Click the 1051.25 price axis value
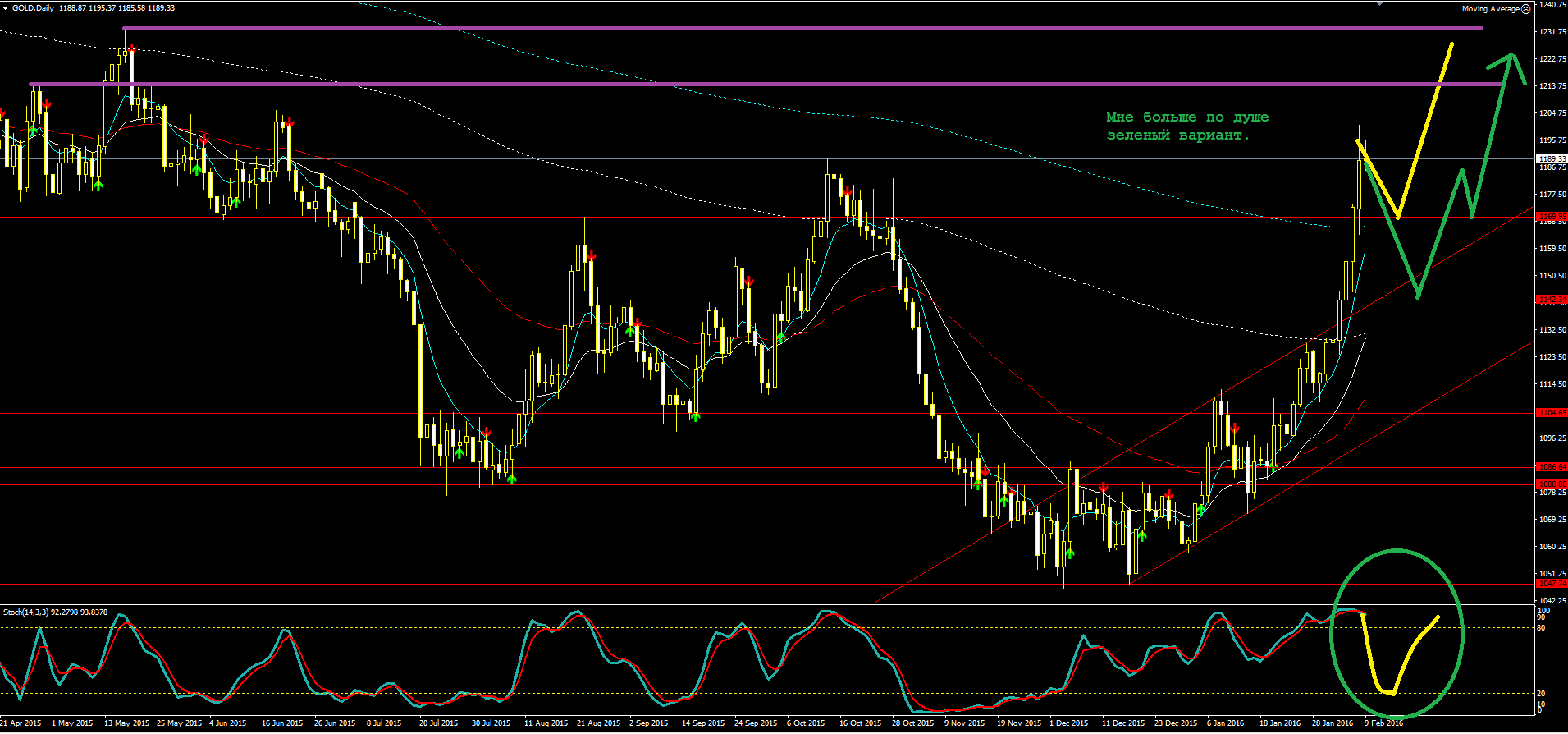The height and width of the screenshot is (734, 1568). pyautogui.click(x=1552, y=574)
